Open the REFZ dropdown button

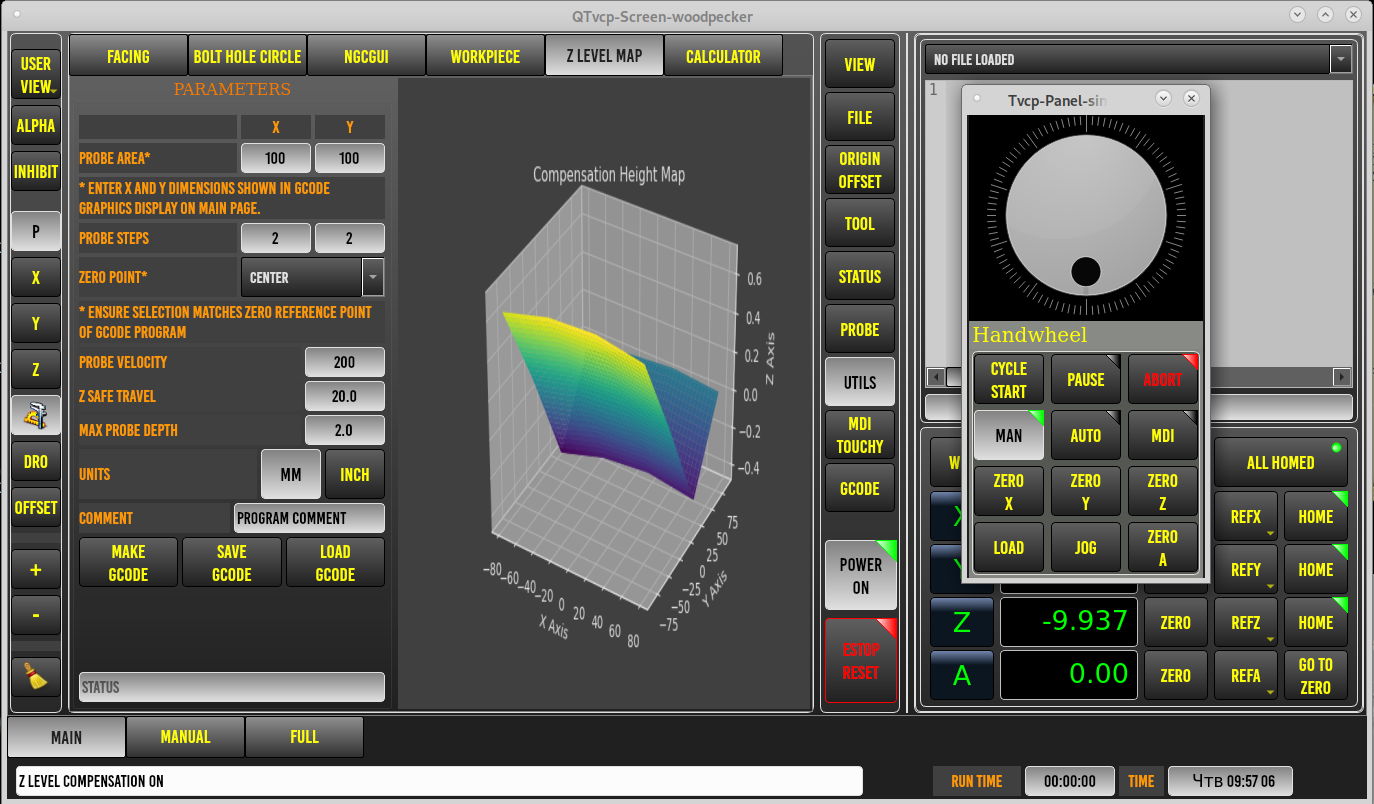click(1246, 622)
